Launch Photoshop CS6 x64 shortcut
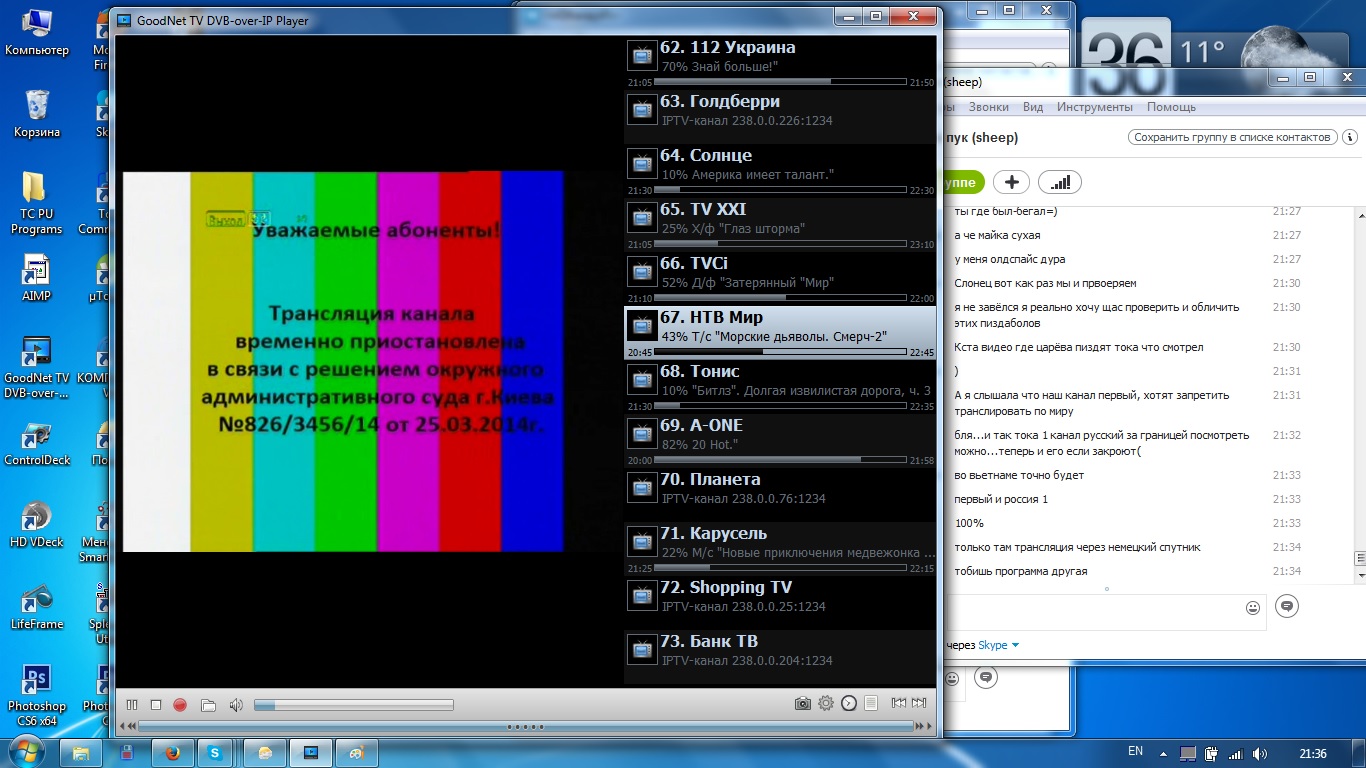1366x768 pixels. 37,695
